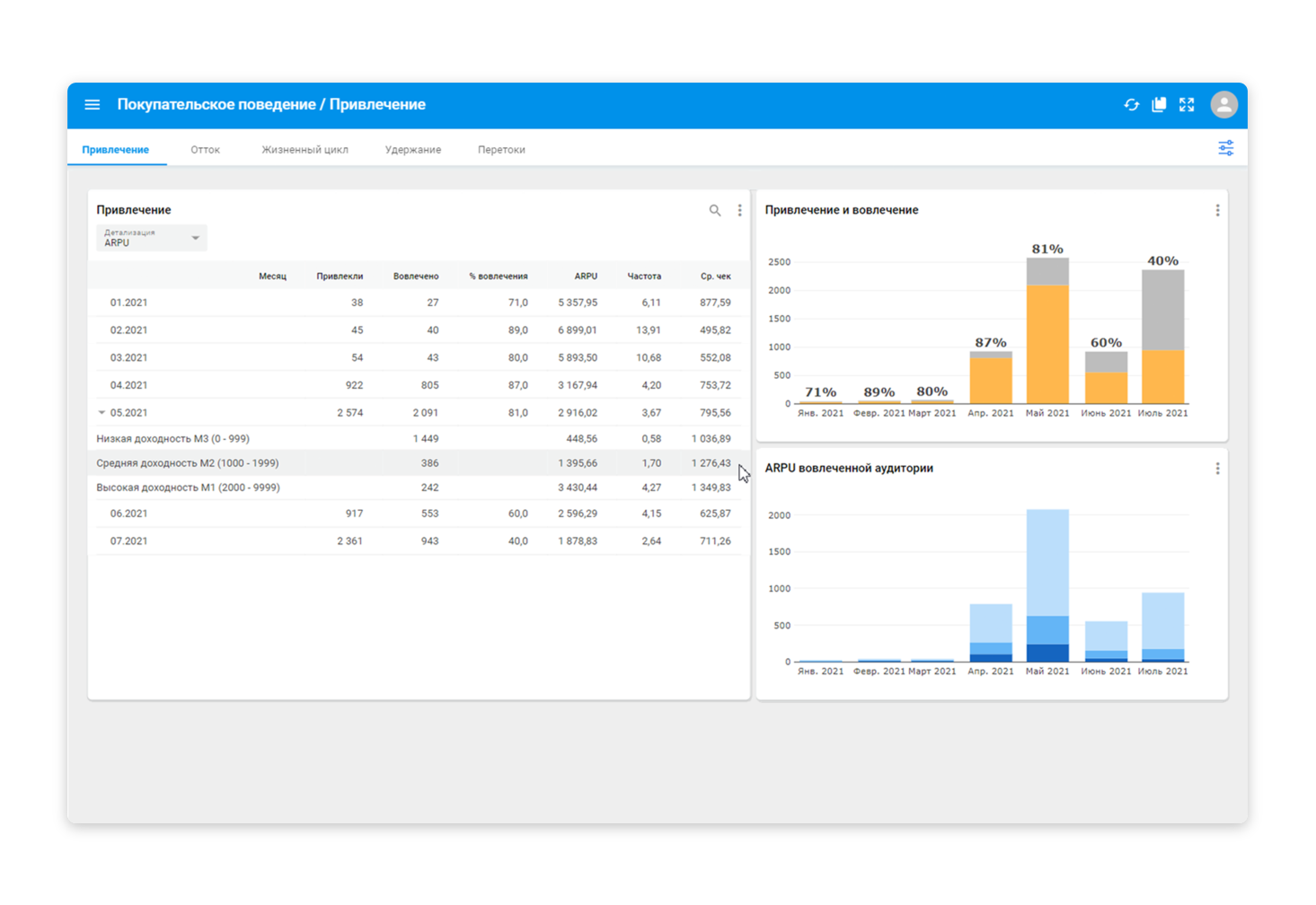Open the hamburger navigation menu
The image size is (1316, 905).
pos(92,105)
